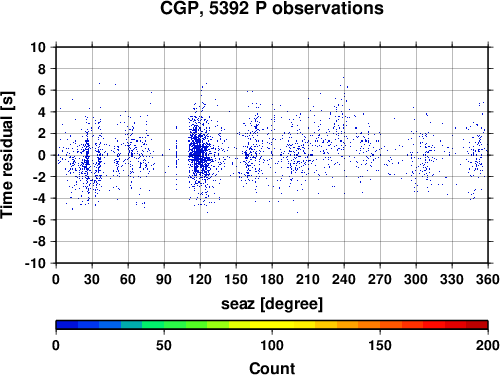The width and height of the screenshot is (500, 375).
Task: Click the "180" tick on the seaz axis
Action: [x=272, y=279]
